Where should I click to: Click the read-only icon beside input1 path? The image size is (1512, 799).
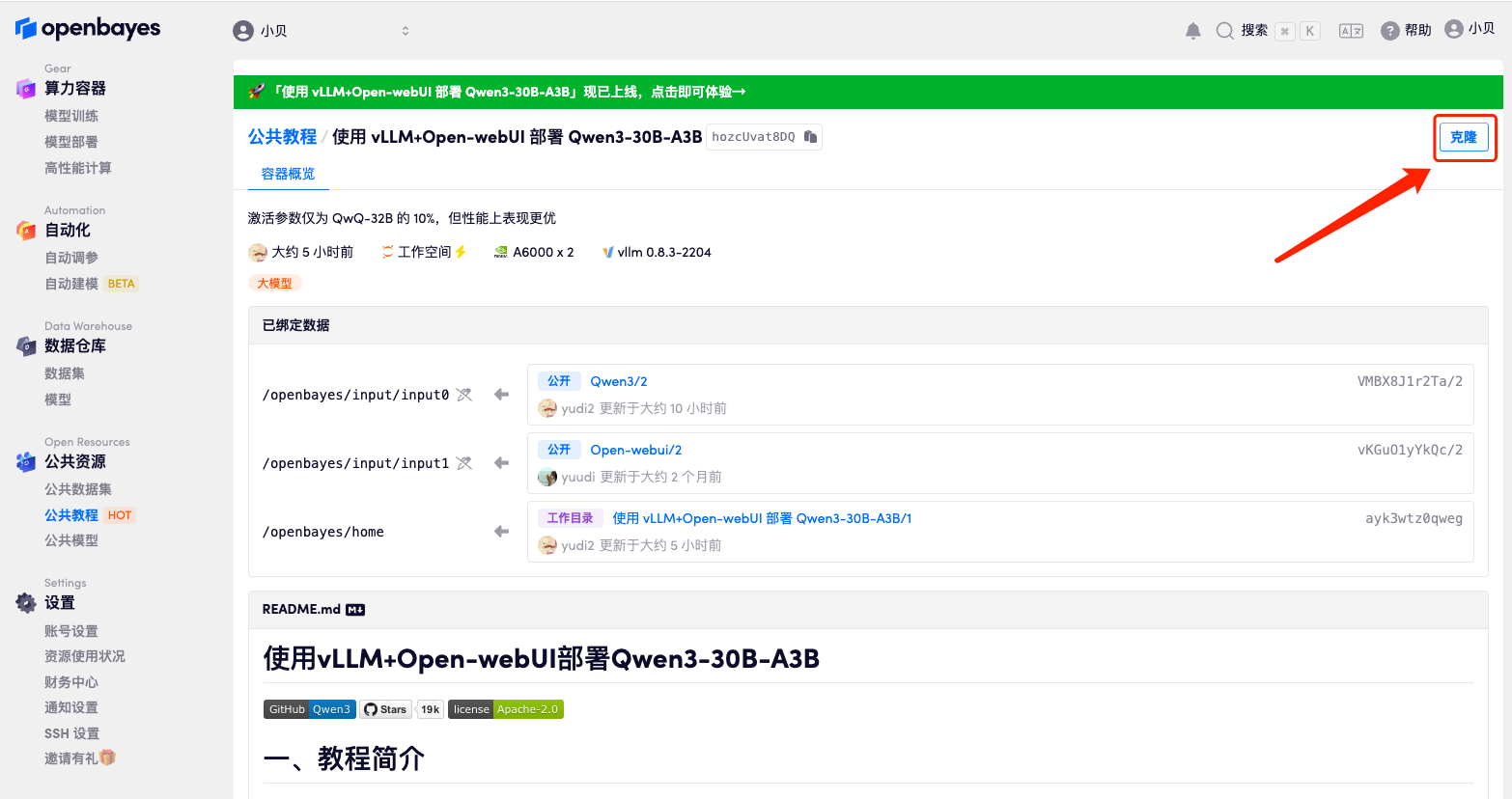coord(464,463)
